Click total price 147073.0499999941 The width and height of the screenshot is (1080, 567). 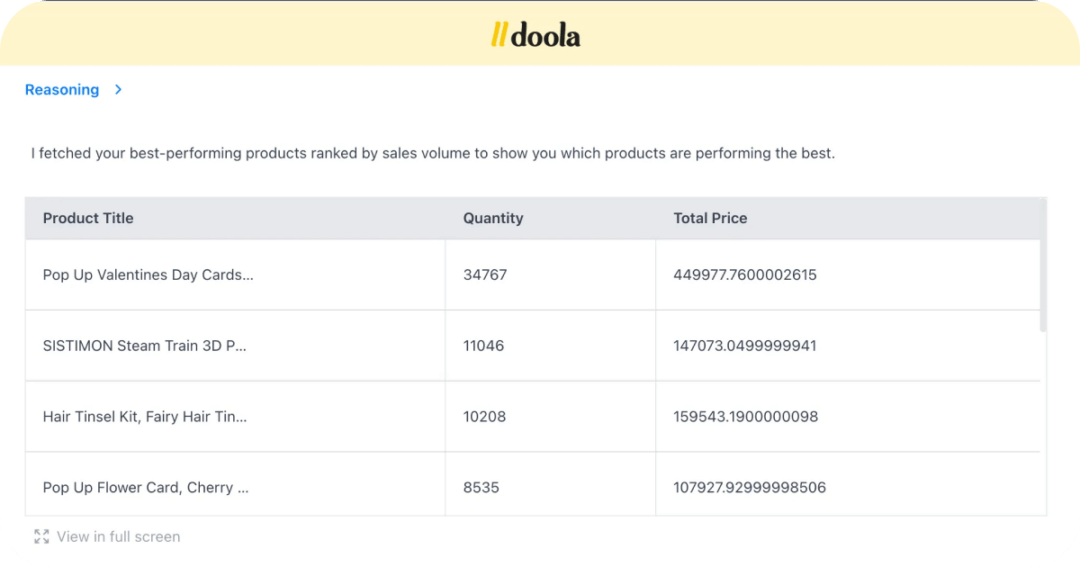click(745, 346)
